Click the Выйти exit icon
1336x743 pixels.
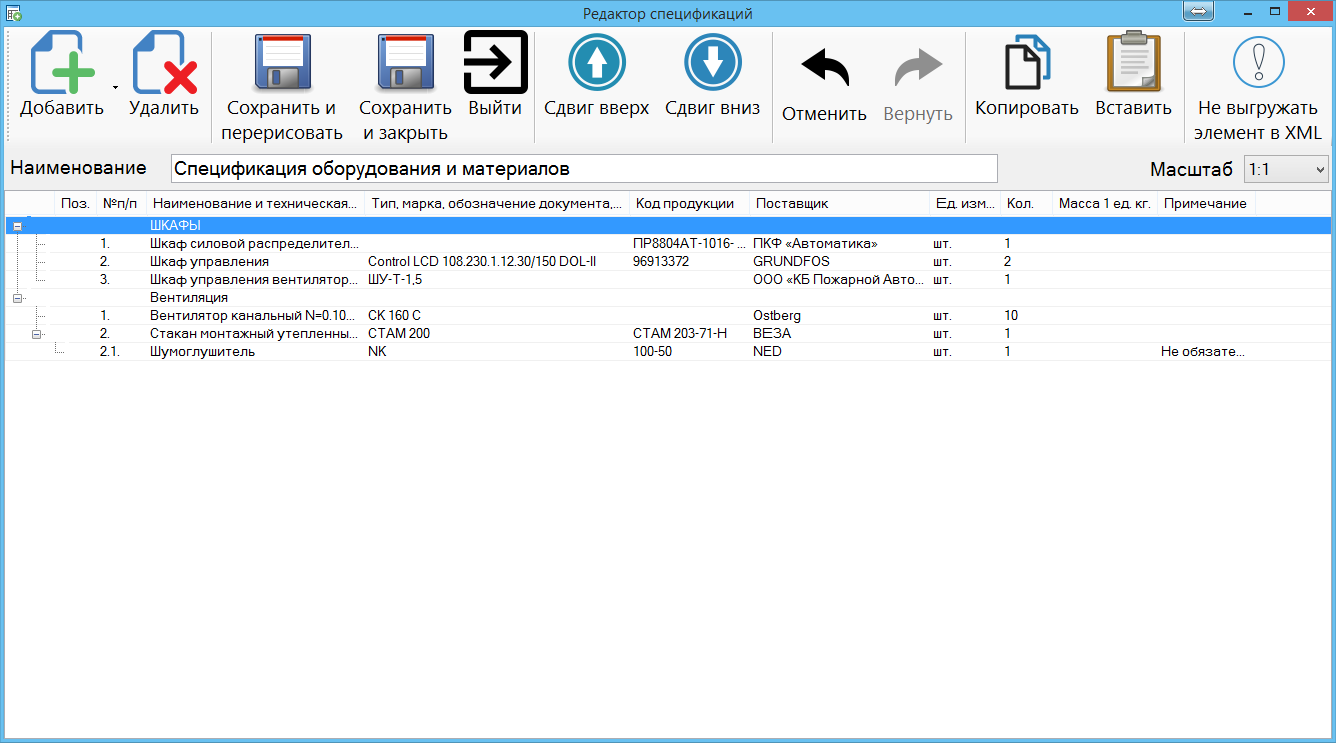click(495, 63)
